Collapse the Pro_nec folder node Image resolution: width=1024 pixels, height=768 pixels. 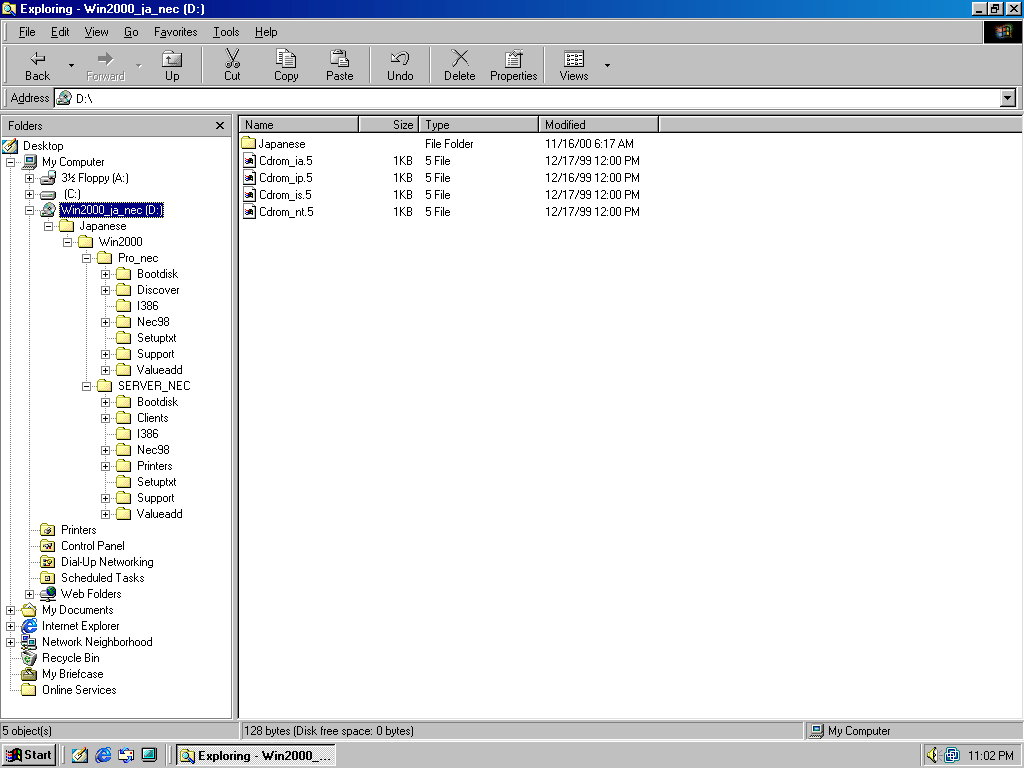click(86, 258)
